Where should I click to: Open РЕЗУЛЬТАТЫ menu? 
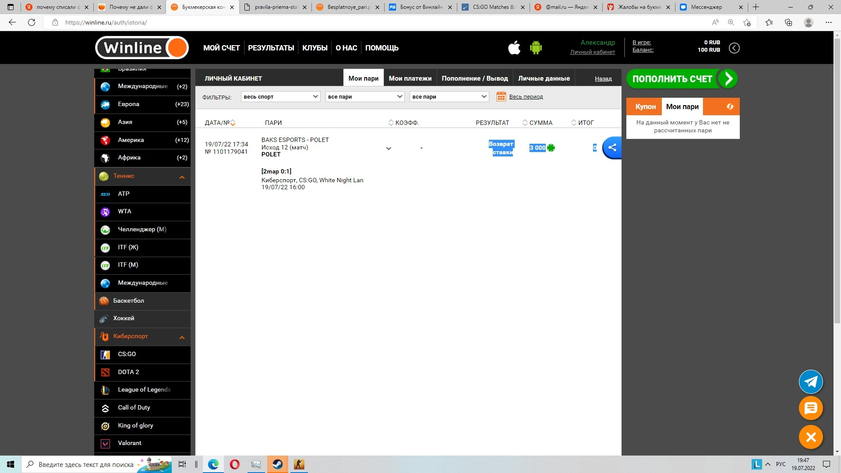pyautogui.click(x=271, y=48)
